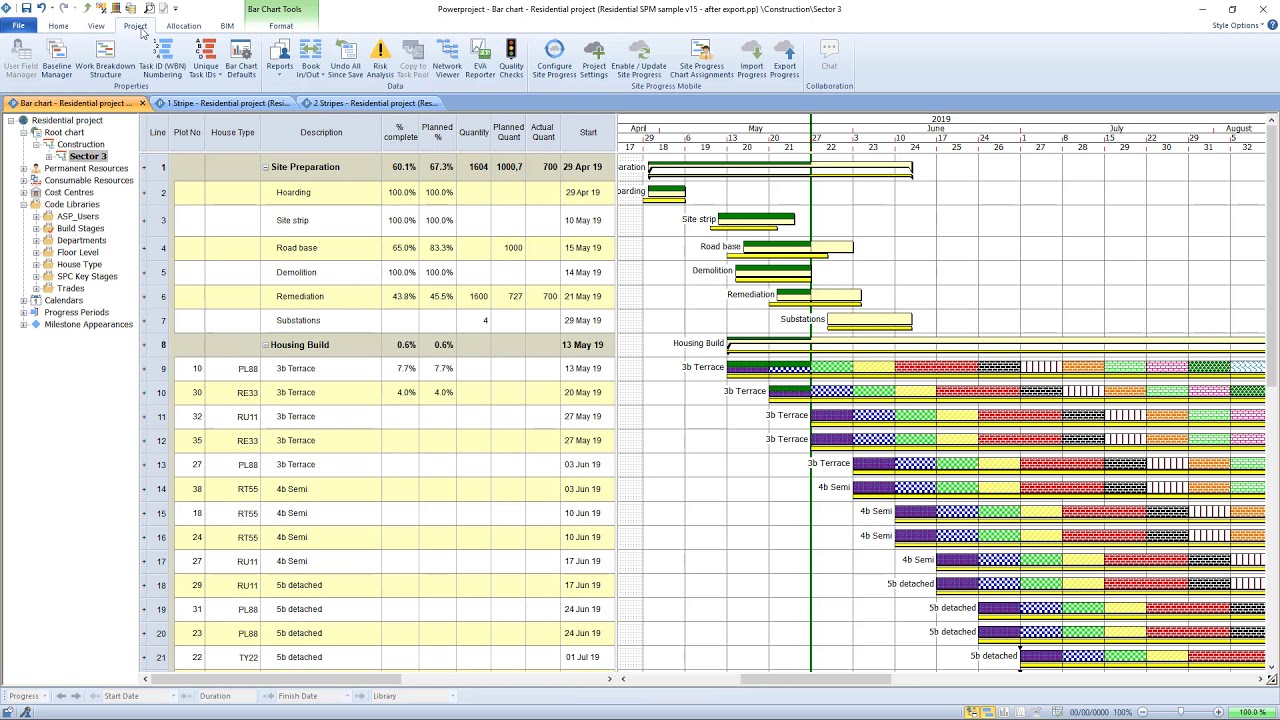Click Export Progress icon
Screen dimensions: 1280x720
coord(785,59)
